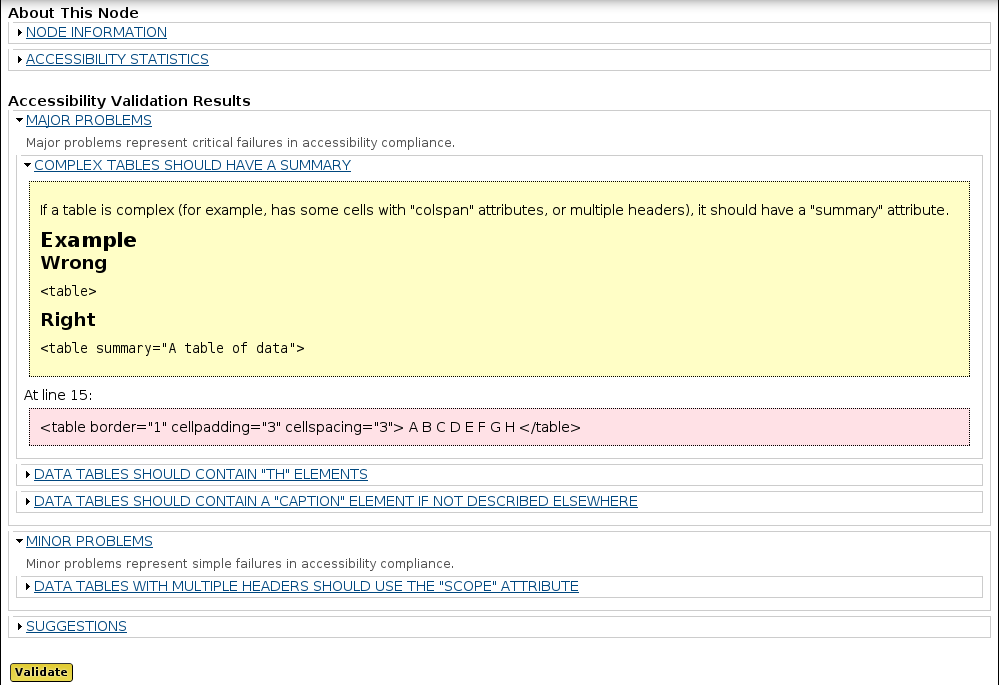999x685 pixels.
Task: Open the NODE INFORMATION link
Action: [x=96, y=32]
